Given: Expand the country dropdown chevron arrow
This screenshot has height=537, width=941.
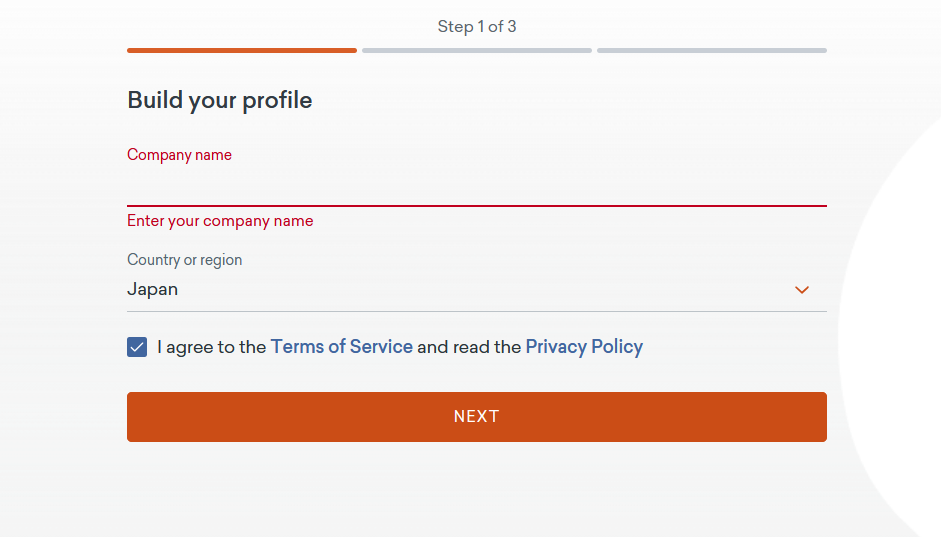Looking at the screenshot, I should point(801,290).
